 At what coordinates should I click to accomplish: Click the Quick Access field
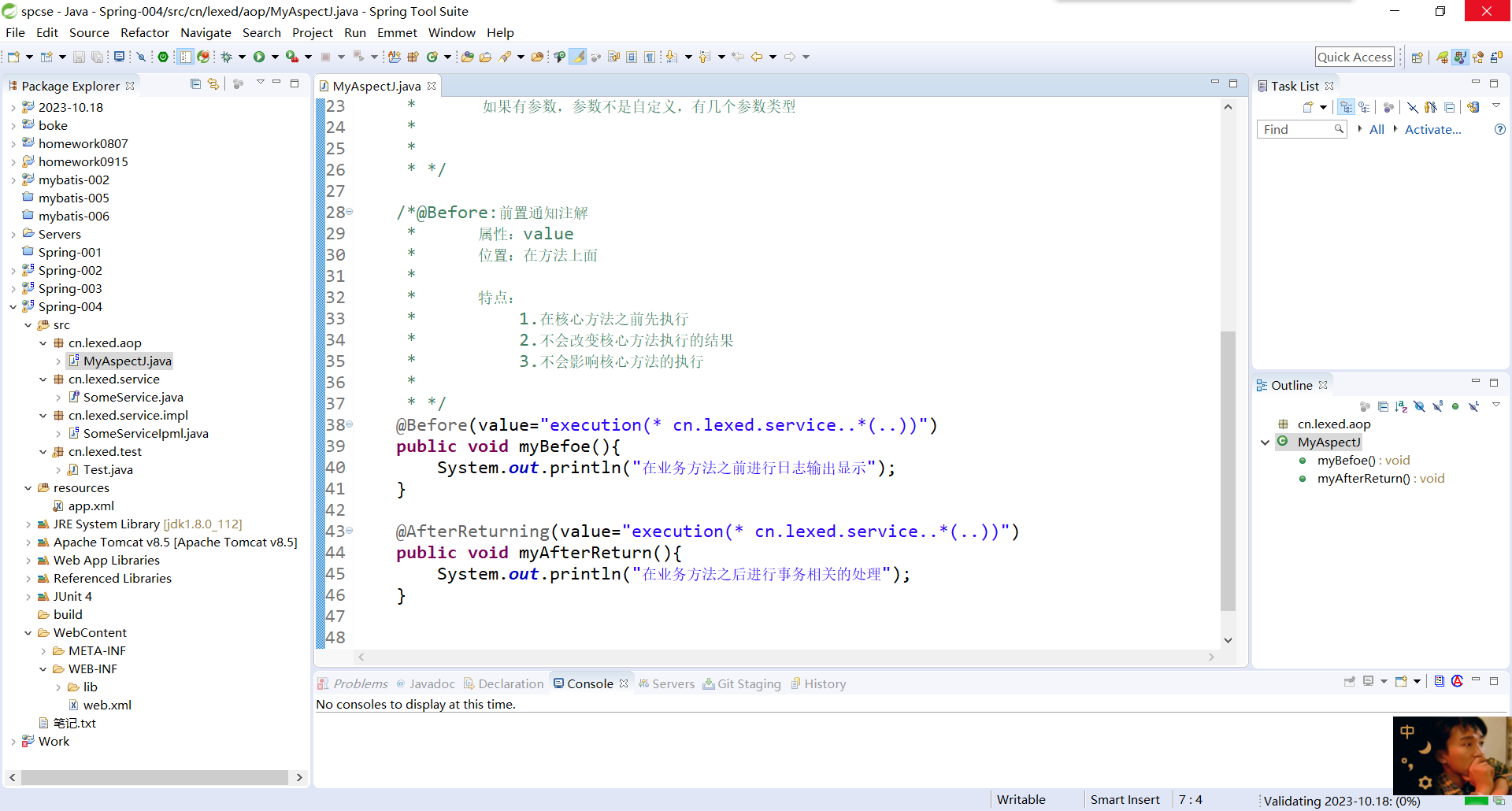coord(1354,57)
